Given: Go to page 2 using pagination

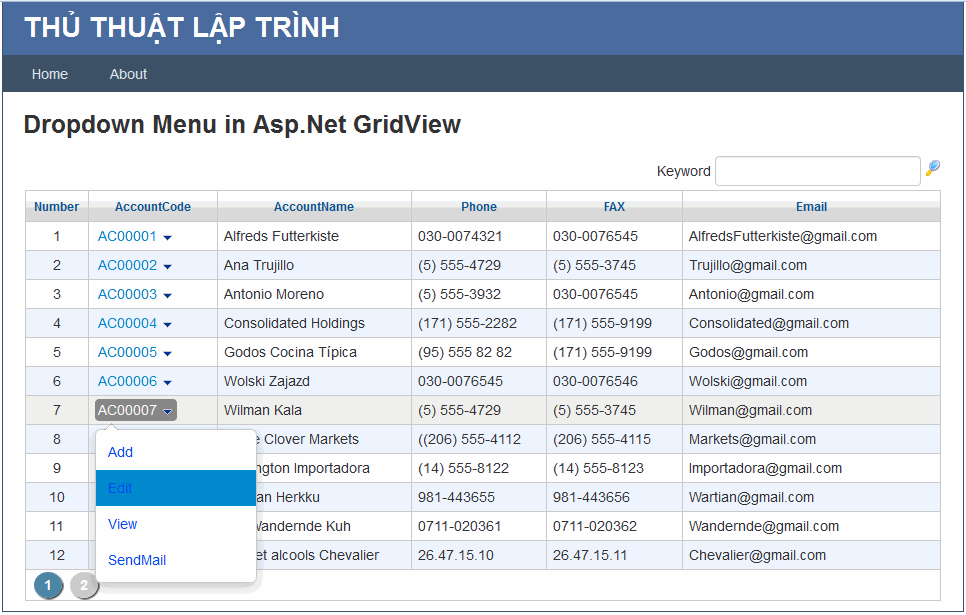Looking at the screenshot, I should tap(84, 585).
